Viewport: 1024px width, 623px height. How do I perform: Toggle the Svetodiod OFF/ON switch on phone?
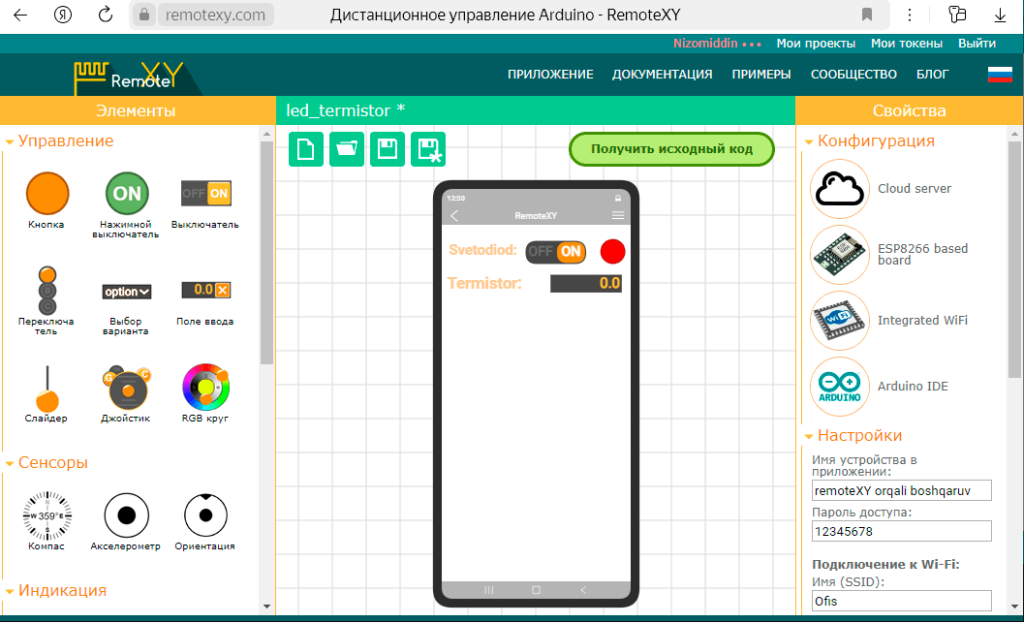(556, 251)
